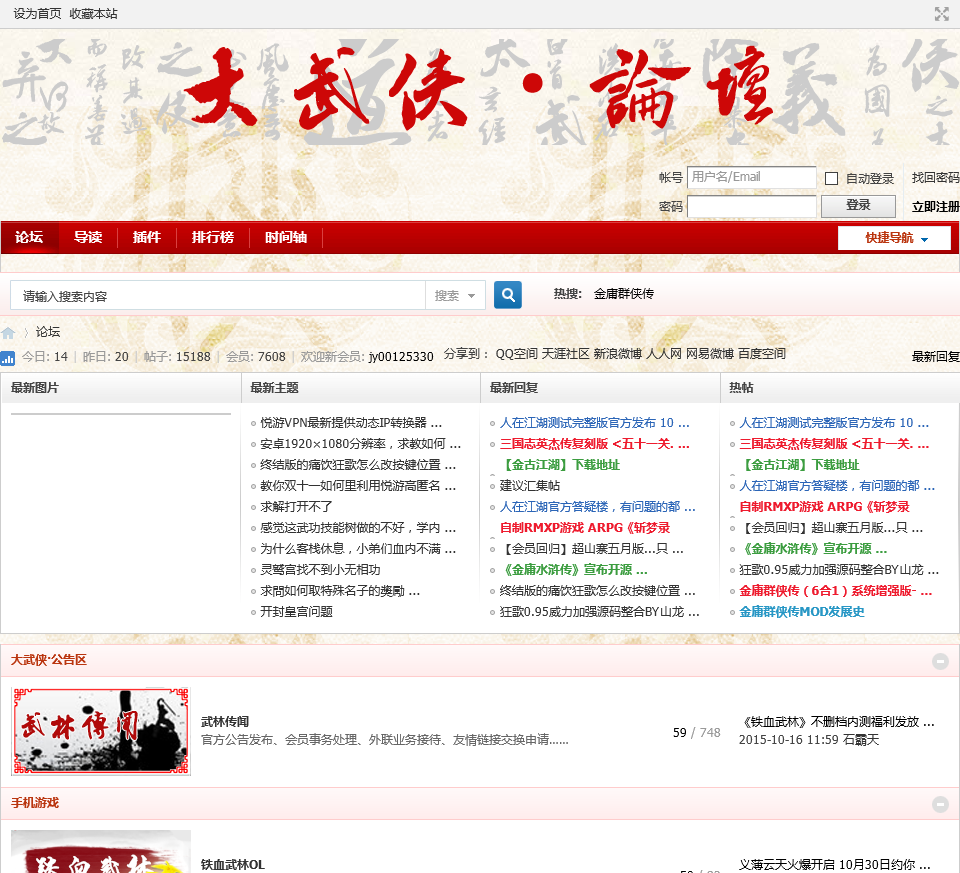The height and width of the screenshot is (873, 960).
Task: Click the 找回密码 link
Action: pyautogui.click(x=935, y=178)
